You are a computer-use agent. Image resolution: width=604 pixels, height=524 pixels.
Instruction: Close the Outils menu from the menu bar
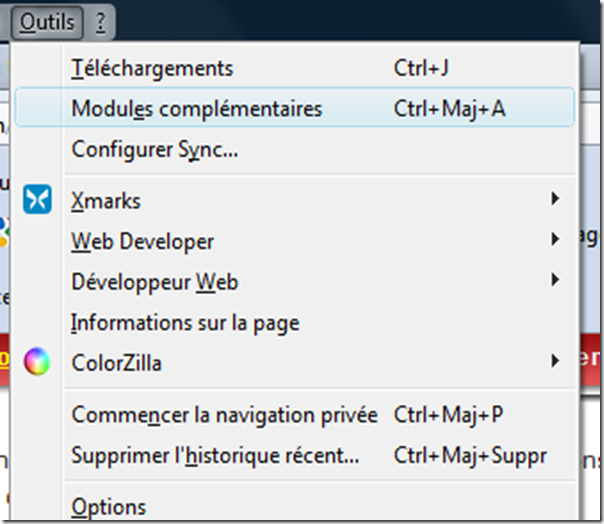[46, 21]
